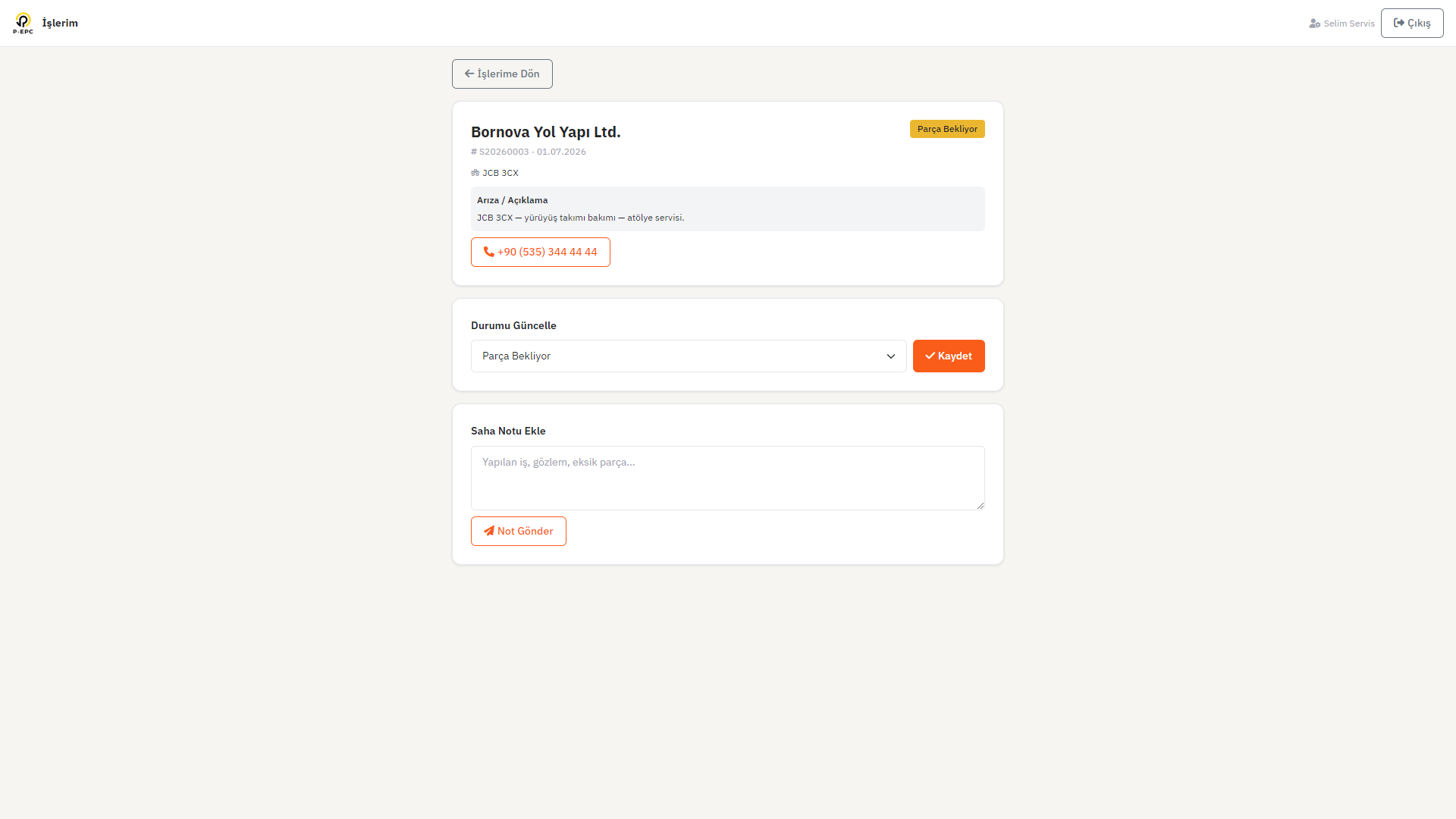Open the İşlerim menu item
This screenshot has width=1456, height=819.
pyautogui.click(x=60, y=23)
